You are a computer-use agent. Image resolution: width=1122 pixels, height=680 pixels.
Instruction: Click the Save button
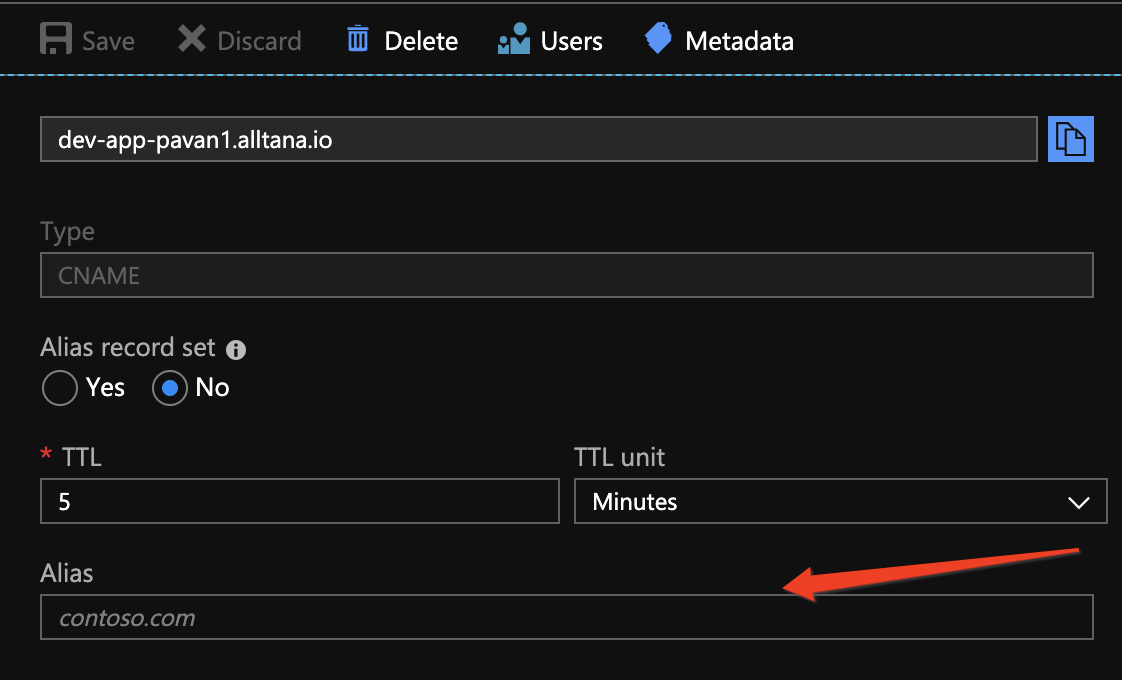tap(87, 39)
